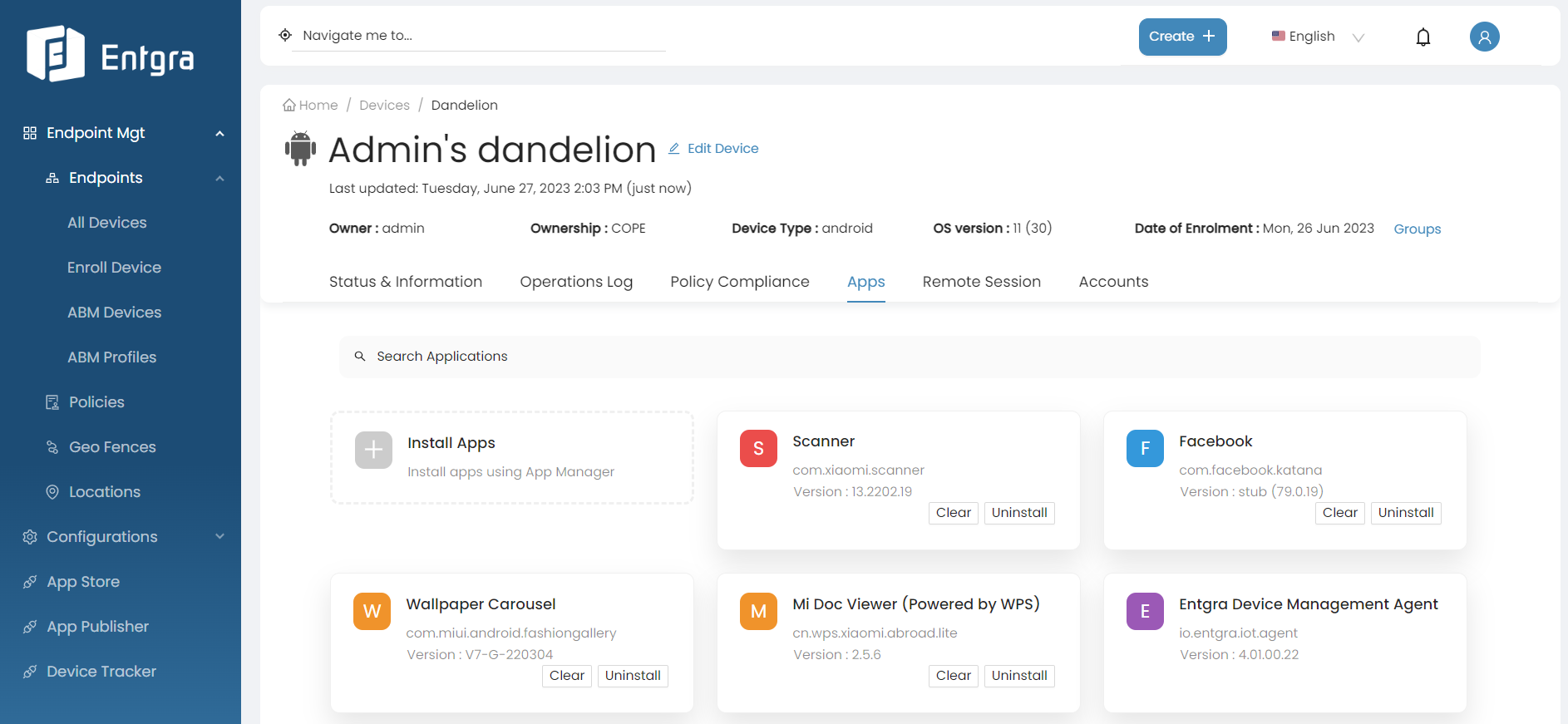
Task: Click the notification bell icon
Action: (1423, 37)
